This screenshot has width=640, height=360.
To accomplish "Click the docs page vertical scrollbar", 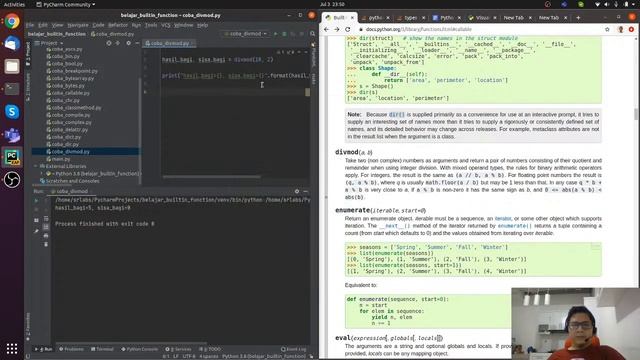I will pos(636,113).
